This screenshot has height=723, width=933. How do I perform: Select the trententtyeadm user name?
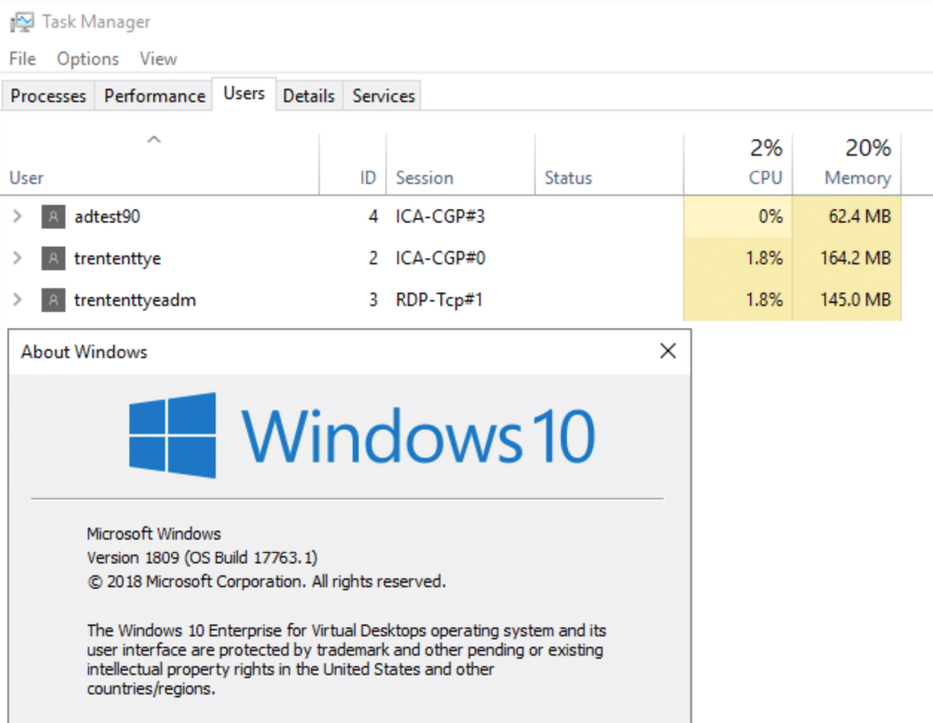135,300
